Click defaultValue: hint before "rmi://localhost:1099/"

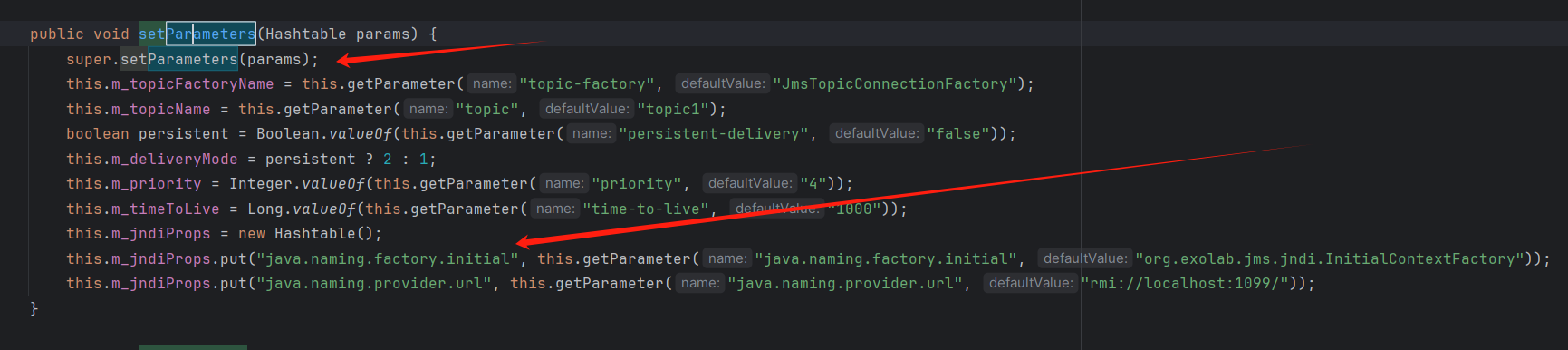pos(1031,283)
